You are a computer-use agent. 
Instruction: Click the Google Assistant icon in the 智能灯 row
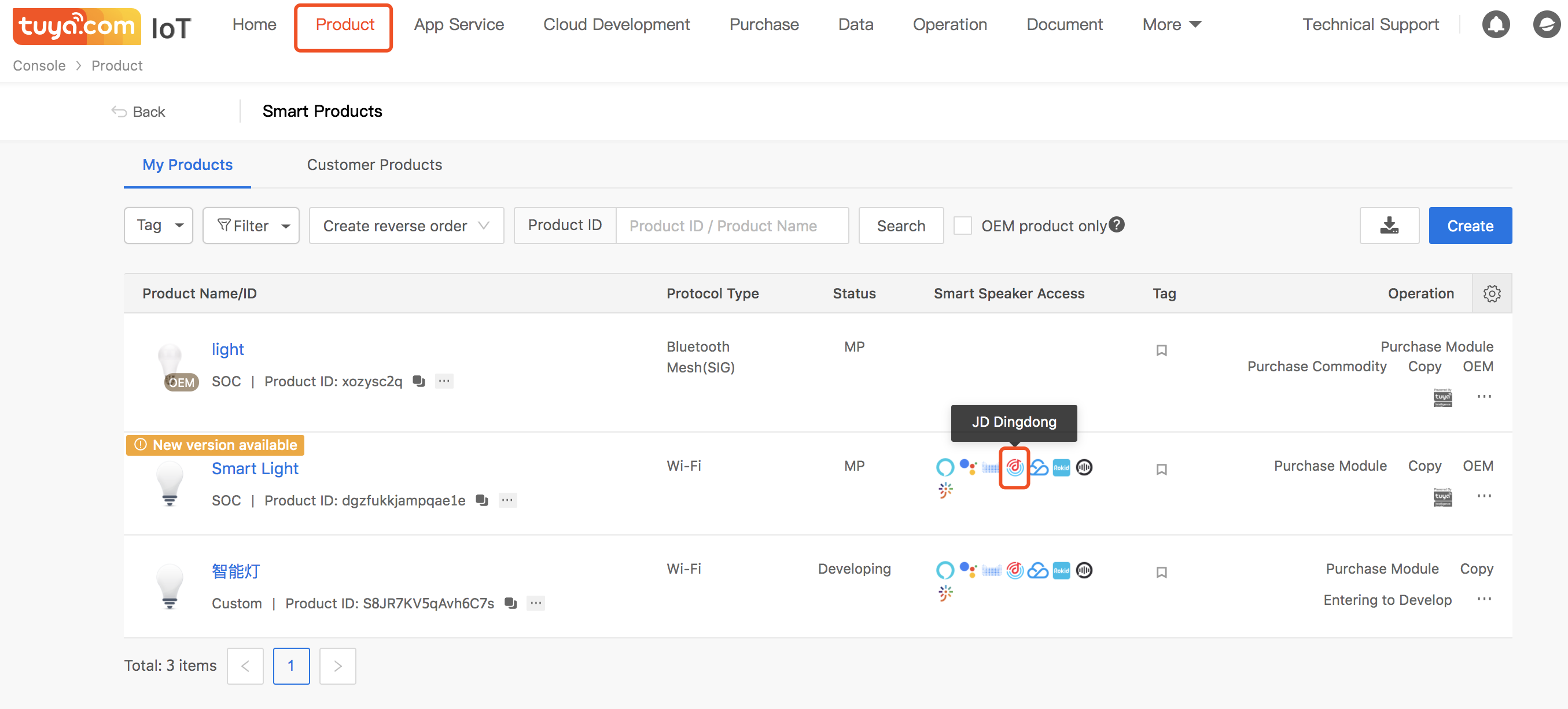(x=967, y=570)
